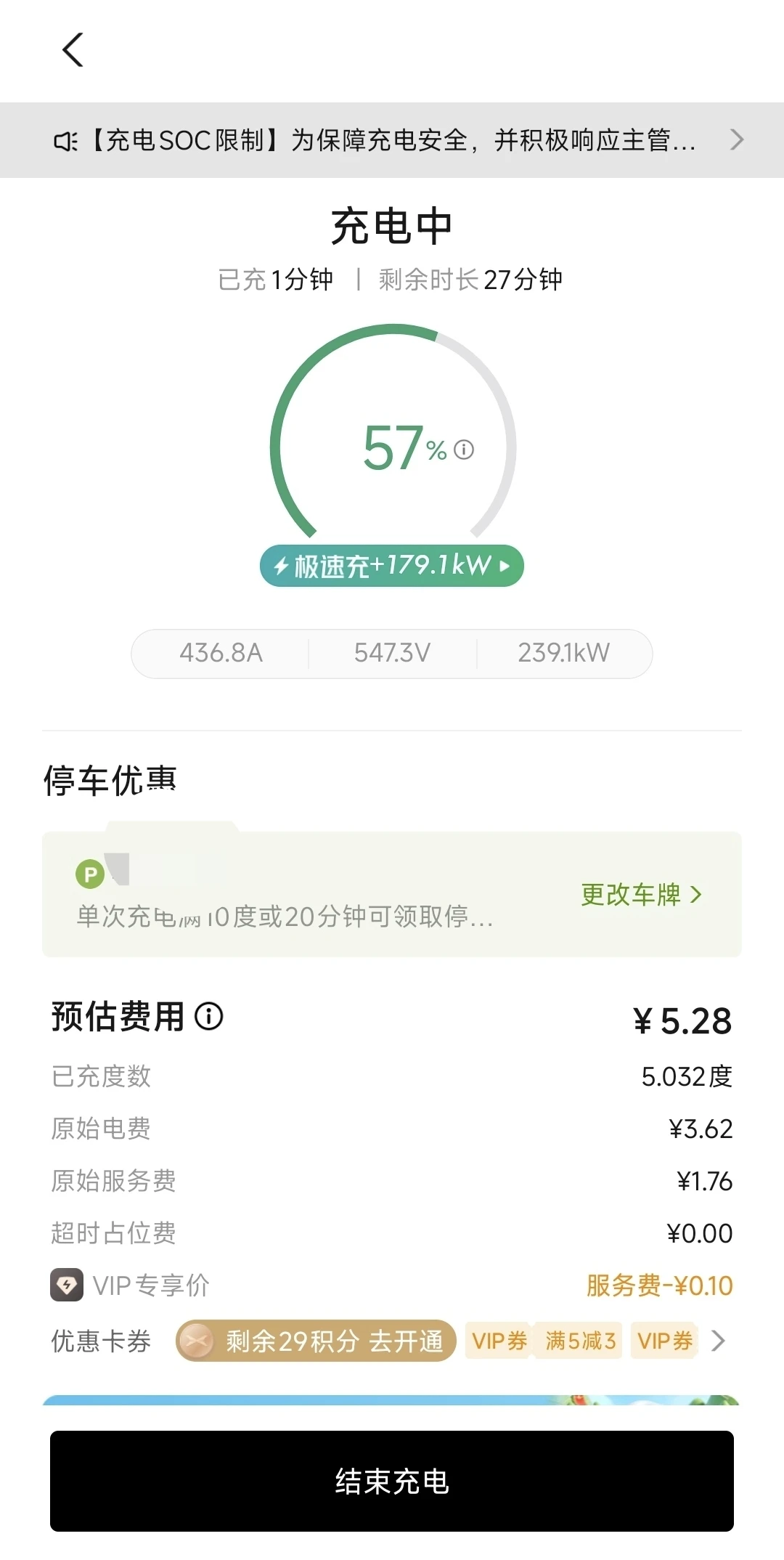784x1560 pixels.
Task: Tap 更改车牌 to change plate
Action: click(x=641, y=894)
